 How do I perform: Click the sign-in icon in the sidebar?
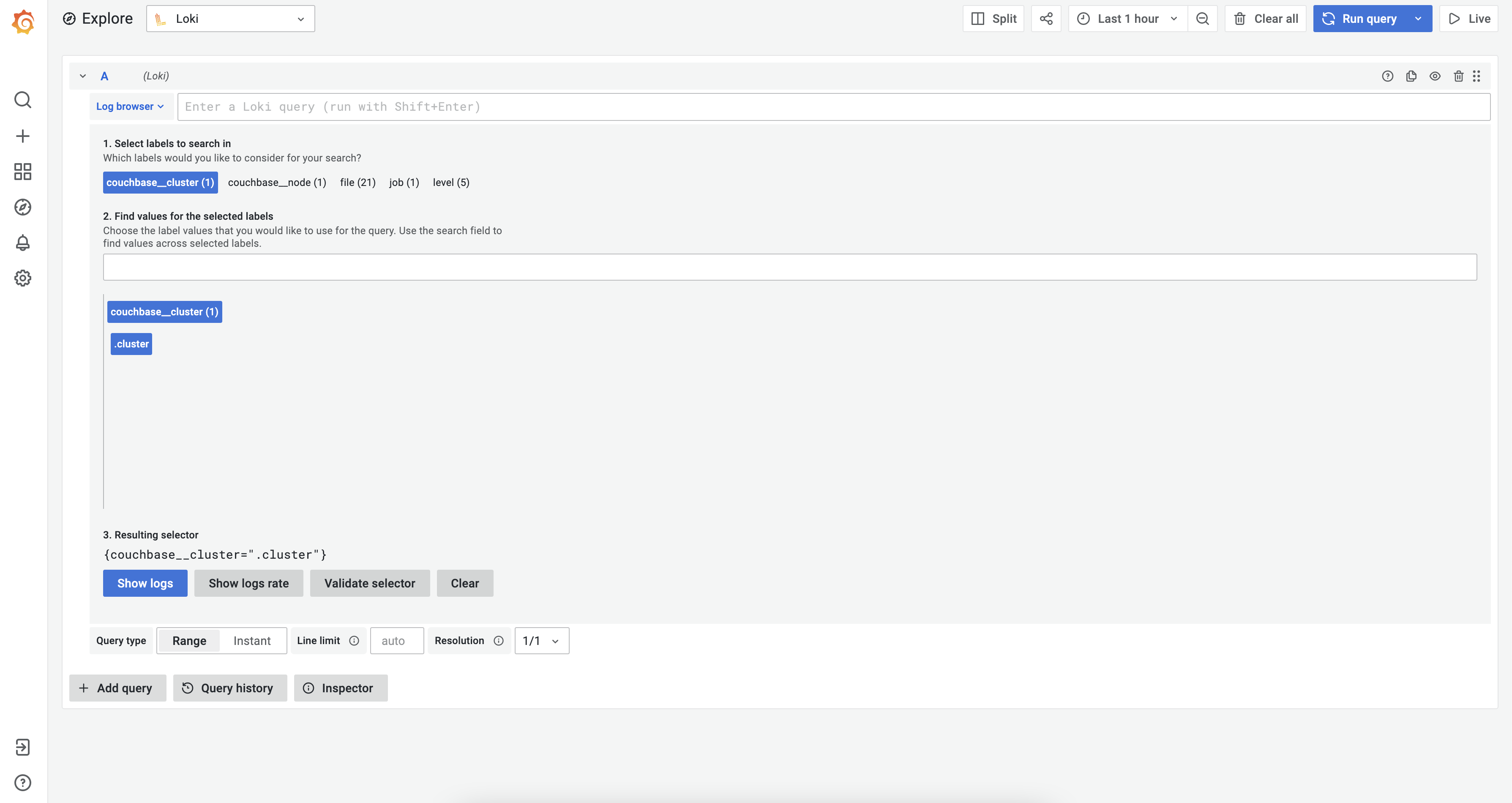click(23, 747)
